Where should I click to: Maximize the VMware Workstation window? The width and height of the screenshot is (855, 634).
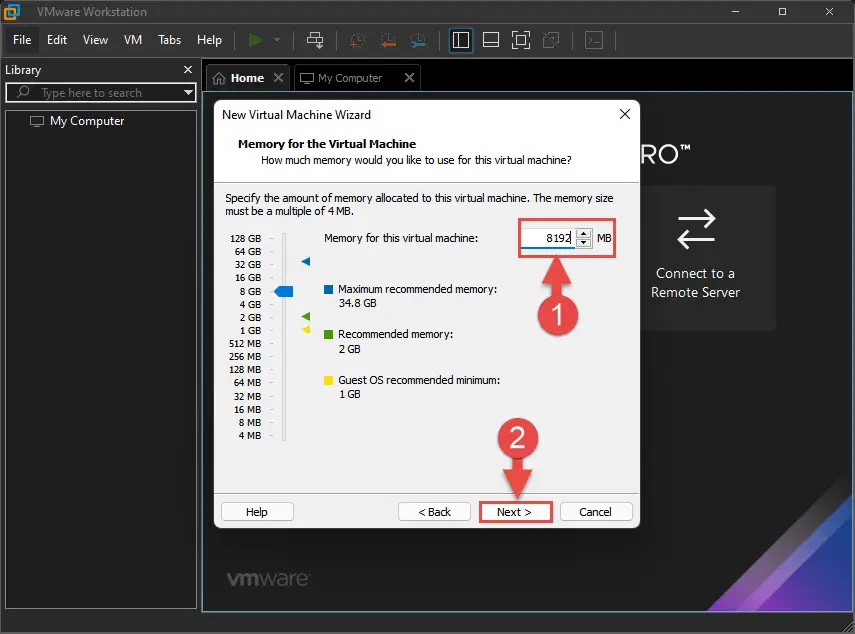click(x=782, y=11)
